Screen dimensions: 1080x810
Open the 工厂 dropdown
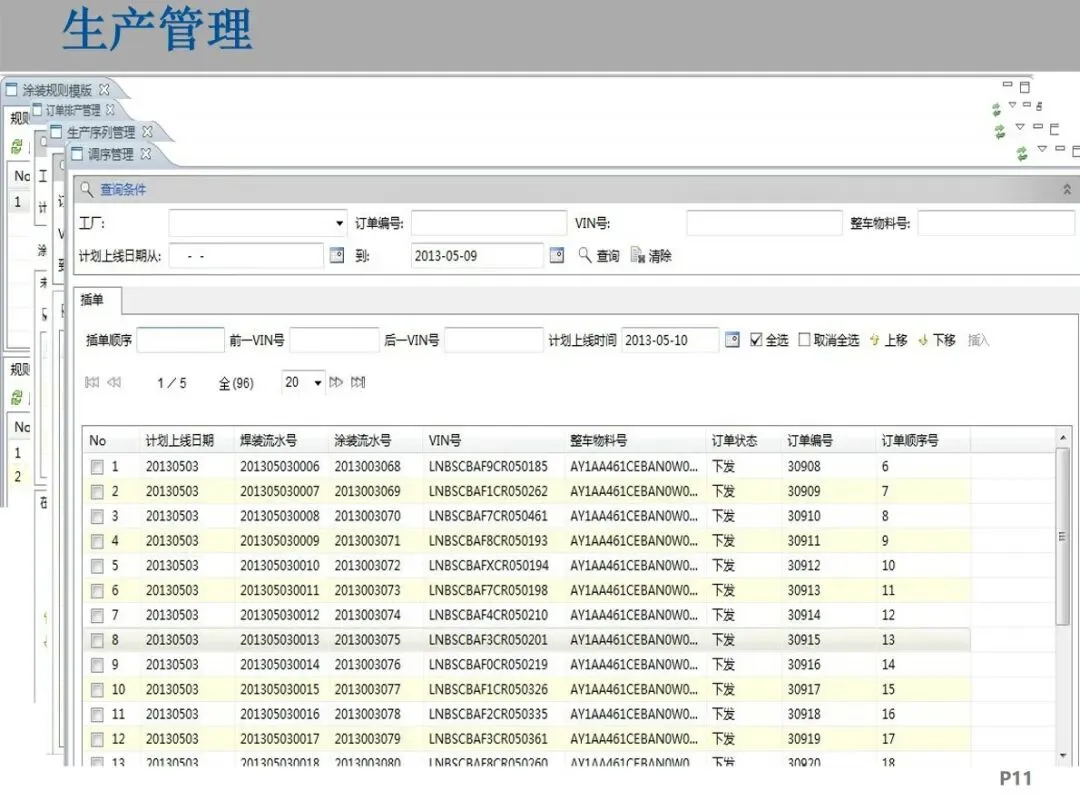click(339, 223)
